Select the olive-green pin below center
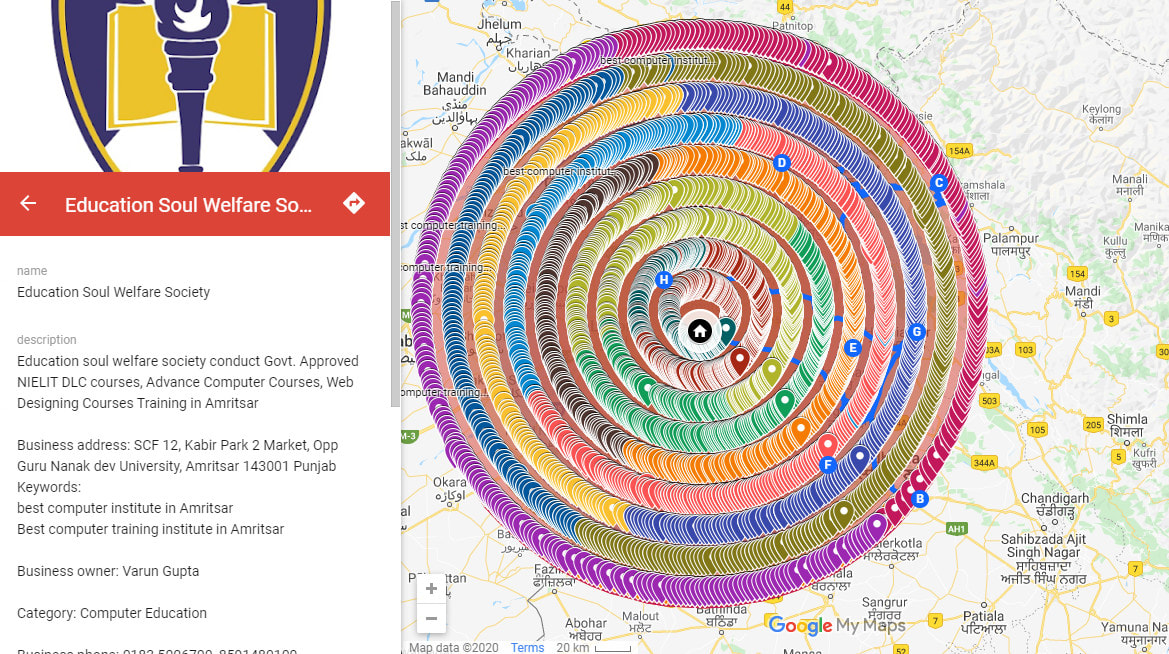The image size is (1169, 654). coord(772,371)
